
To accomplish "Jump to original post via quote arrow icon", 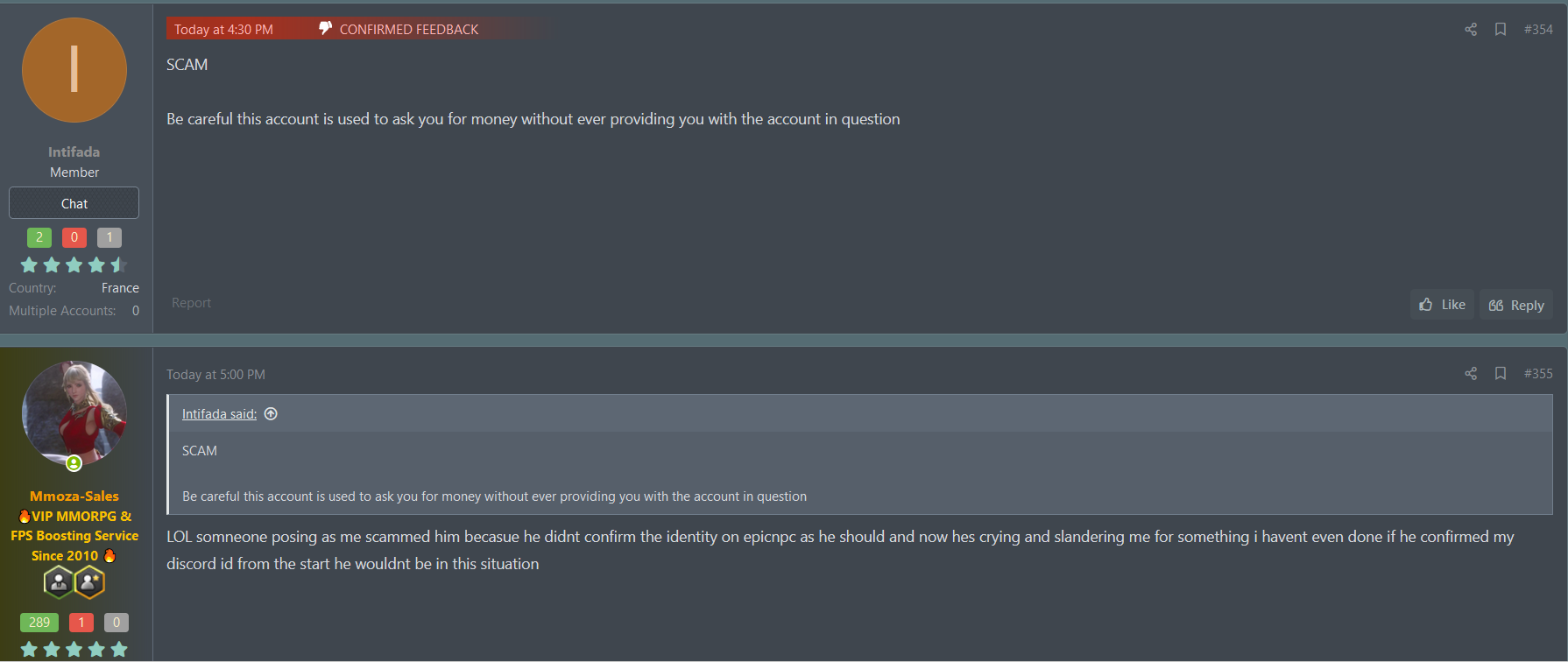I will [x=271, y=414].
